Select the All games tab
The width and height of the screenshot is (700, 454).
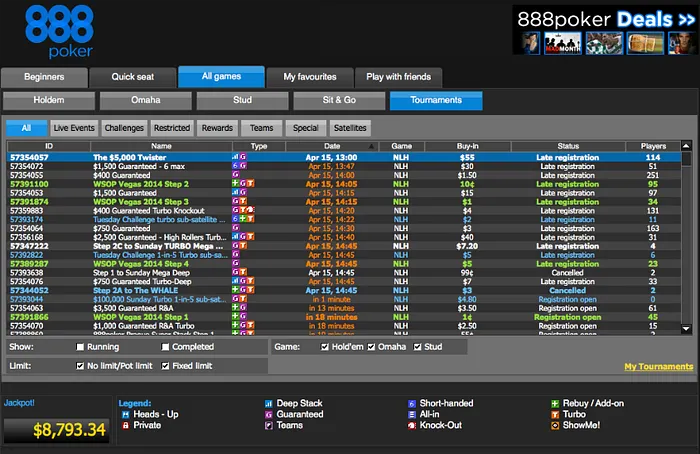(x=221, y=76)
